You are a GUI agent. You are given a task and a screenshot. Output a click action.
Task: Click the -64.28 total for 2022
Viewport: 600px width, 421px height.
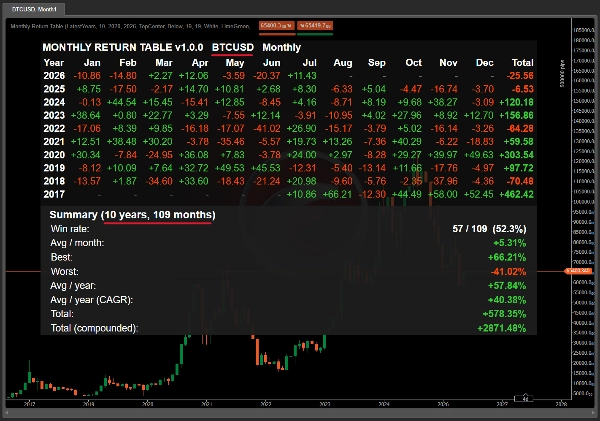pyautogui.click(x=520, y=129)
